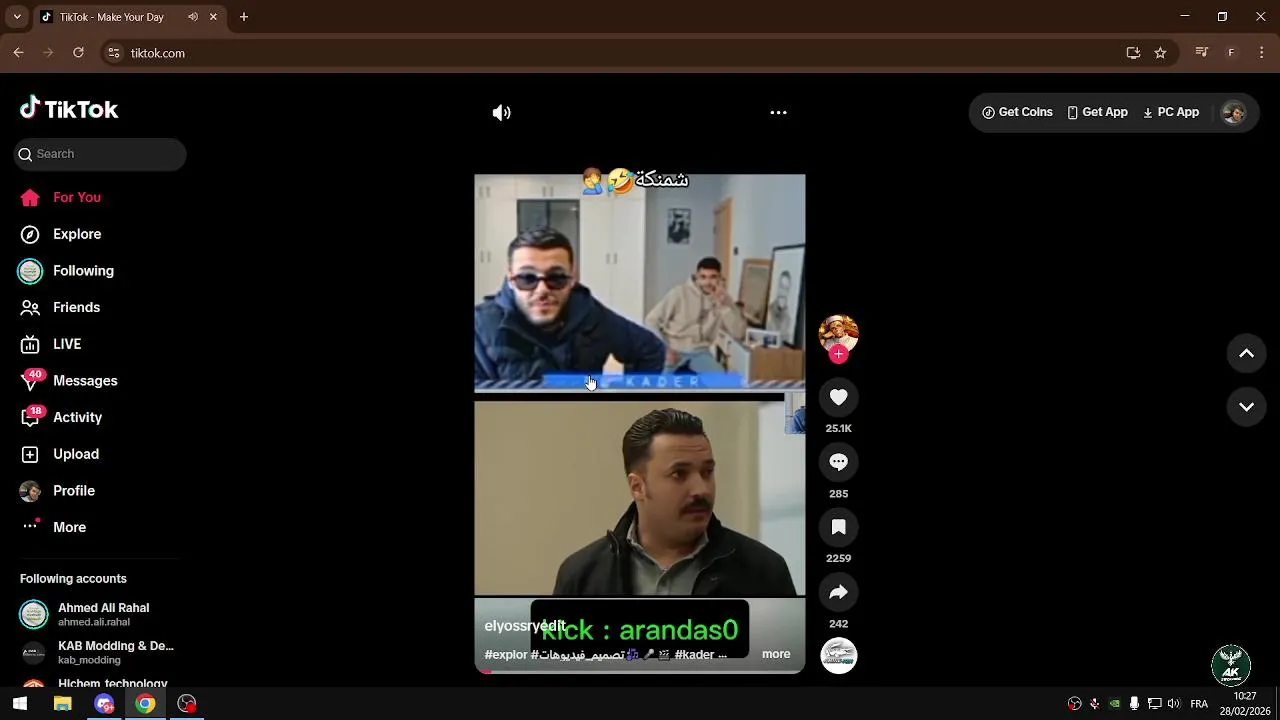Open the media control icon in Chrome toolbar

coord(1202,53)
